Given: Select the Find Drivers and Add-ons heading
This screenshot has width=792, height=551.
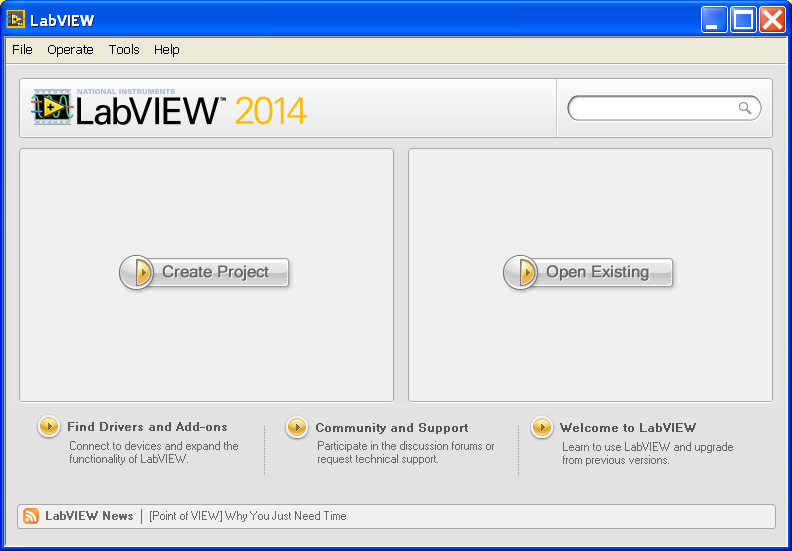Looking at the screenshot, I should (147, 427).
